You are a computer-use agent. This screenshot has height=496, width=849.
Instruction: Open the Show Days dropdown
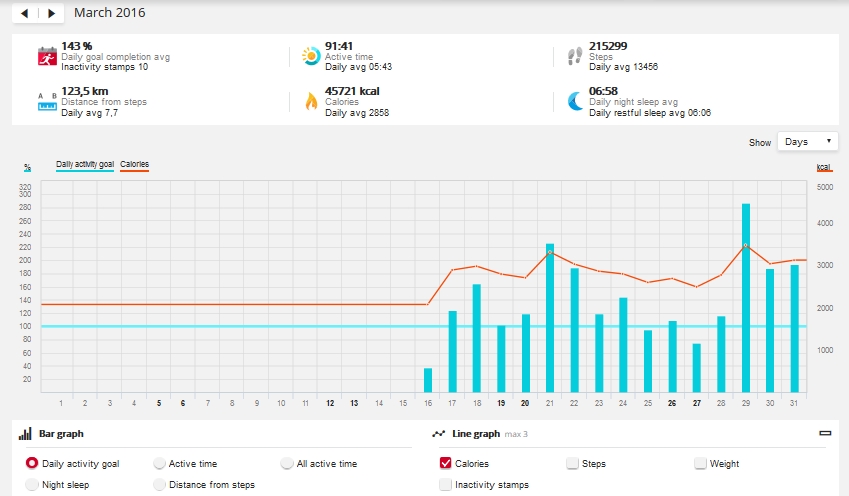[808, 142]
